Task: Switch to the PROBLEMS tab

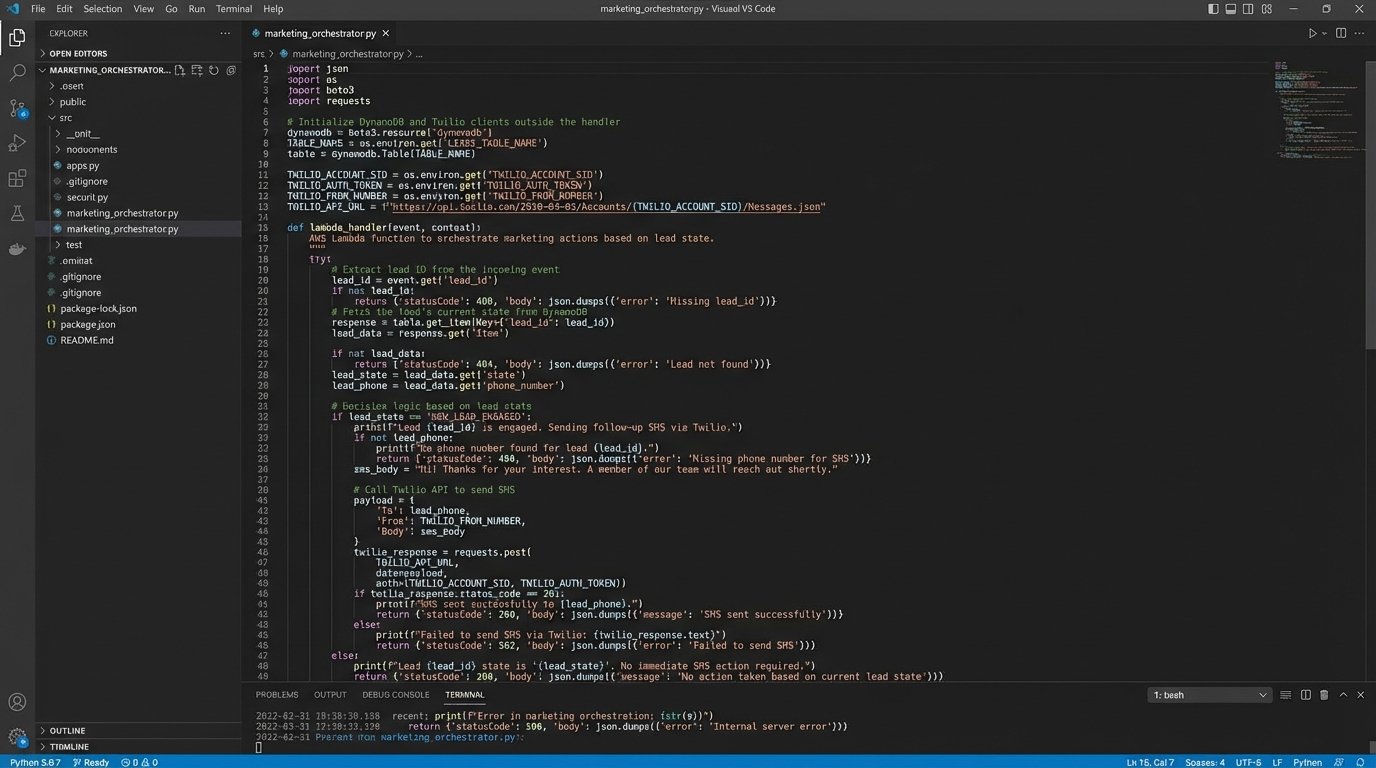Action: [277, 695]
